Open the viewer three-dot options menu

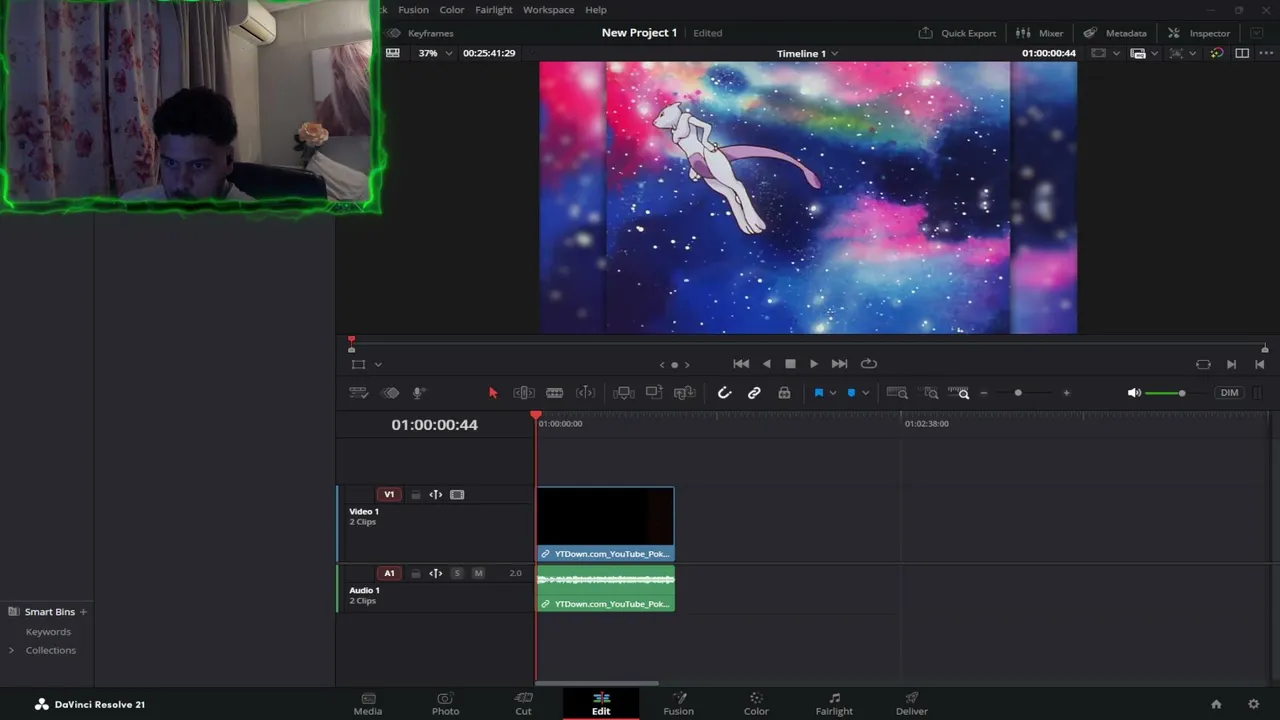(x=1264, y=53)
